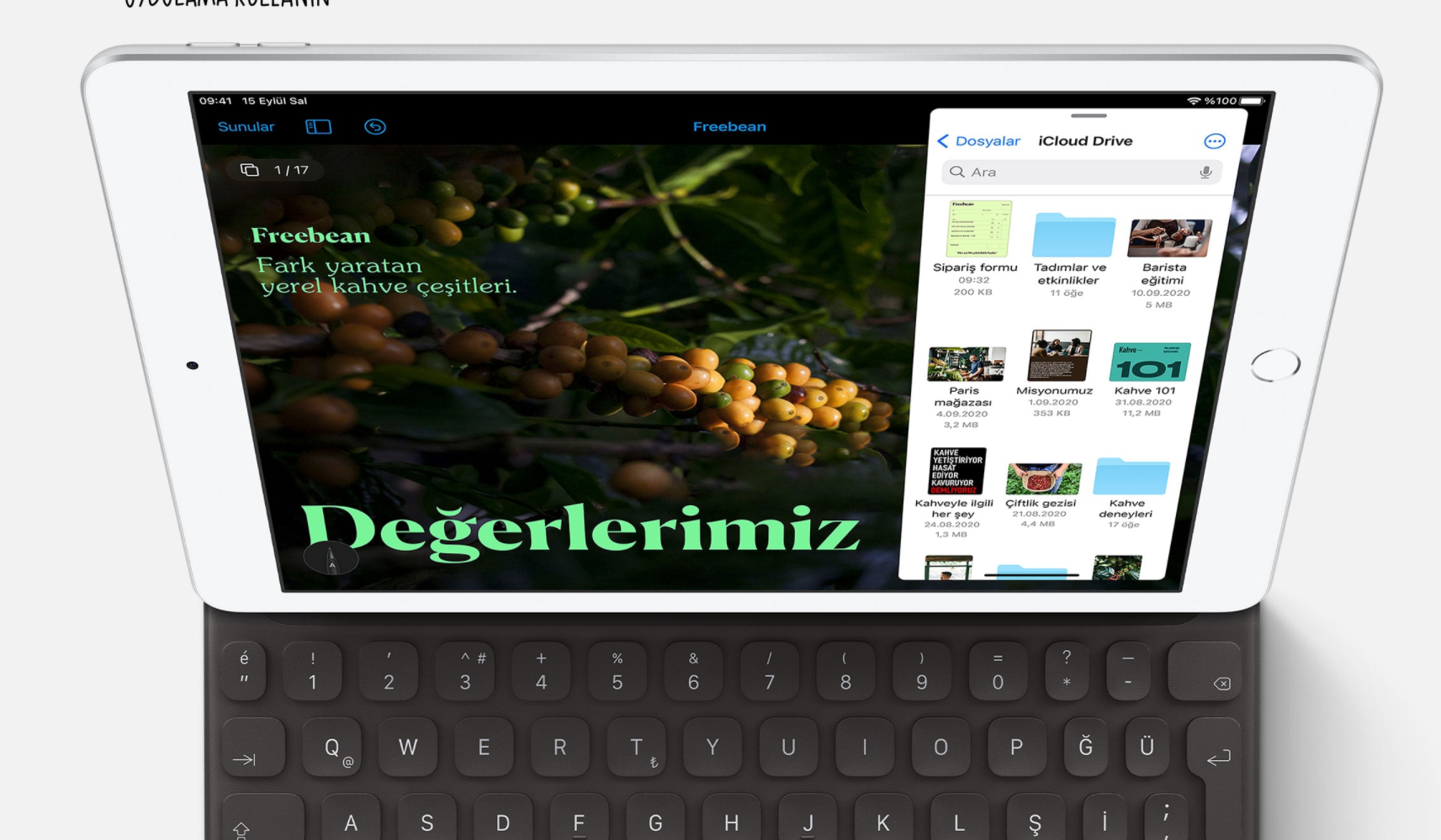Tap the 09:41 clock in status bar
The width and height of the screenshot is (1441, 840).
point(215,101)
